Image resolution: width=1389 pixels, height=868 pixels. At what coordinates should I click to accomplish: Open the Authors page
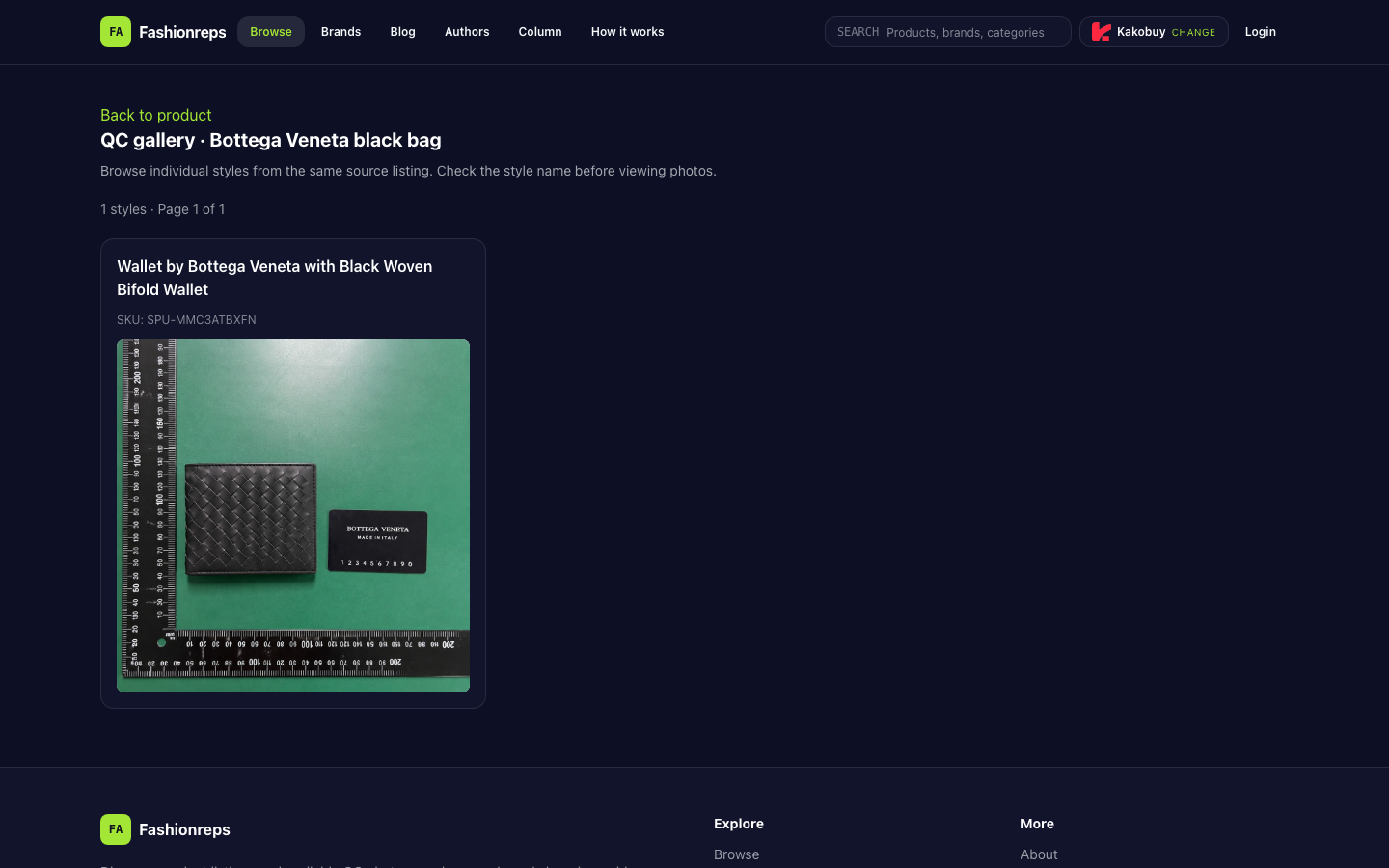pos(467,32)
